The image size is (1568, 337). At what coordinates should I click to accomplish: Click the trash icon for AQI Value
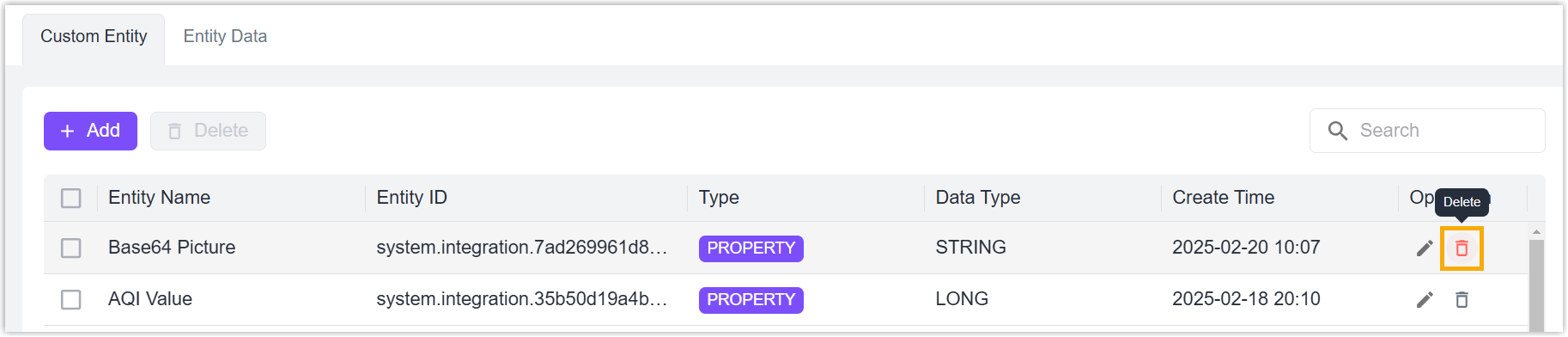tap(1462, 300)
